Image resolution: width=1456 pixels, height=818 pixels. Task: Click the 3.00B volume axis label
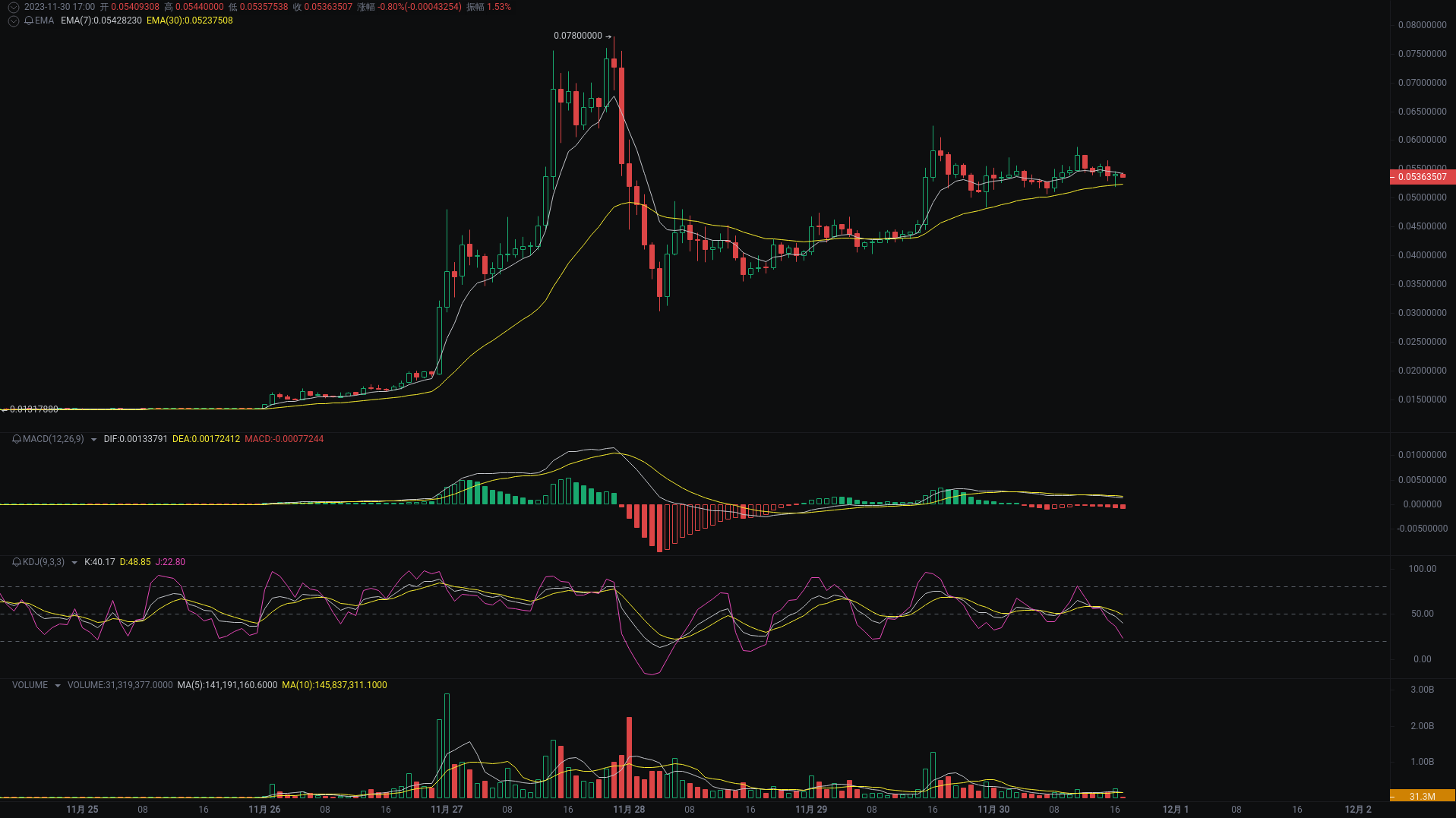click(1422, 690)
